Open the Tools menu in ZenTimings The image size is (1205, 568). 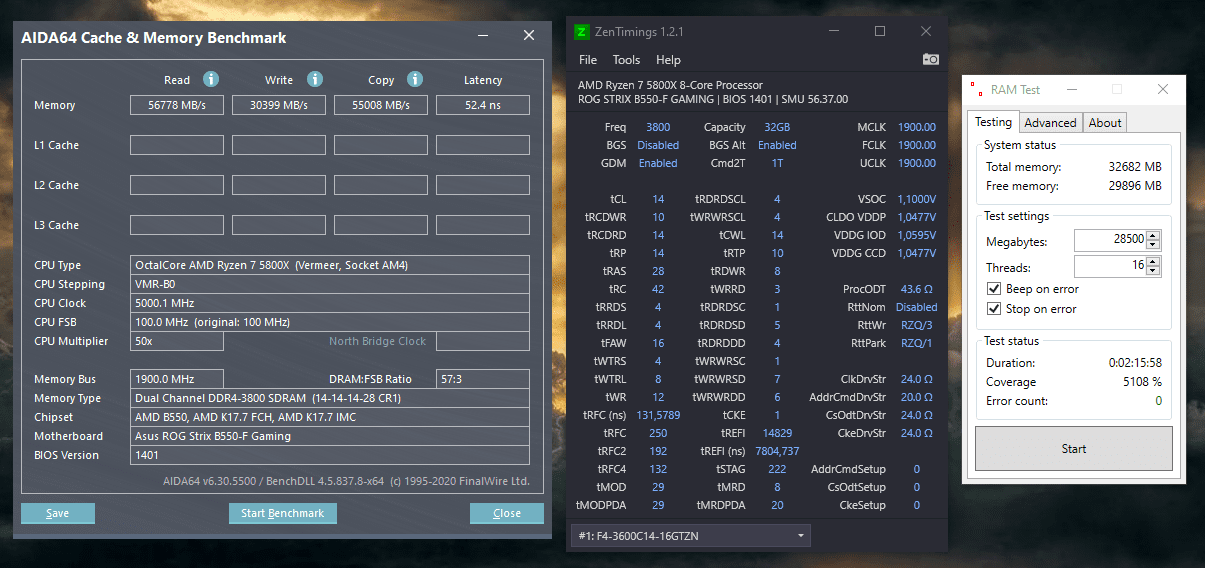[x=626, y=60]
